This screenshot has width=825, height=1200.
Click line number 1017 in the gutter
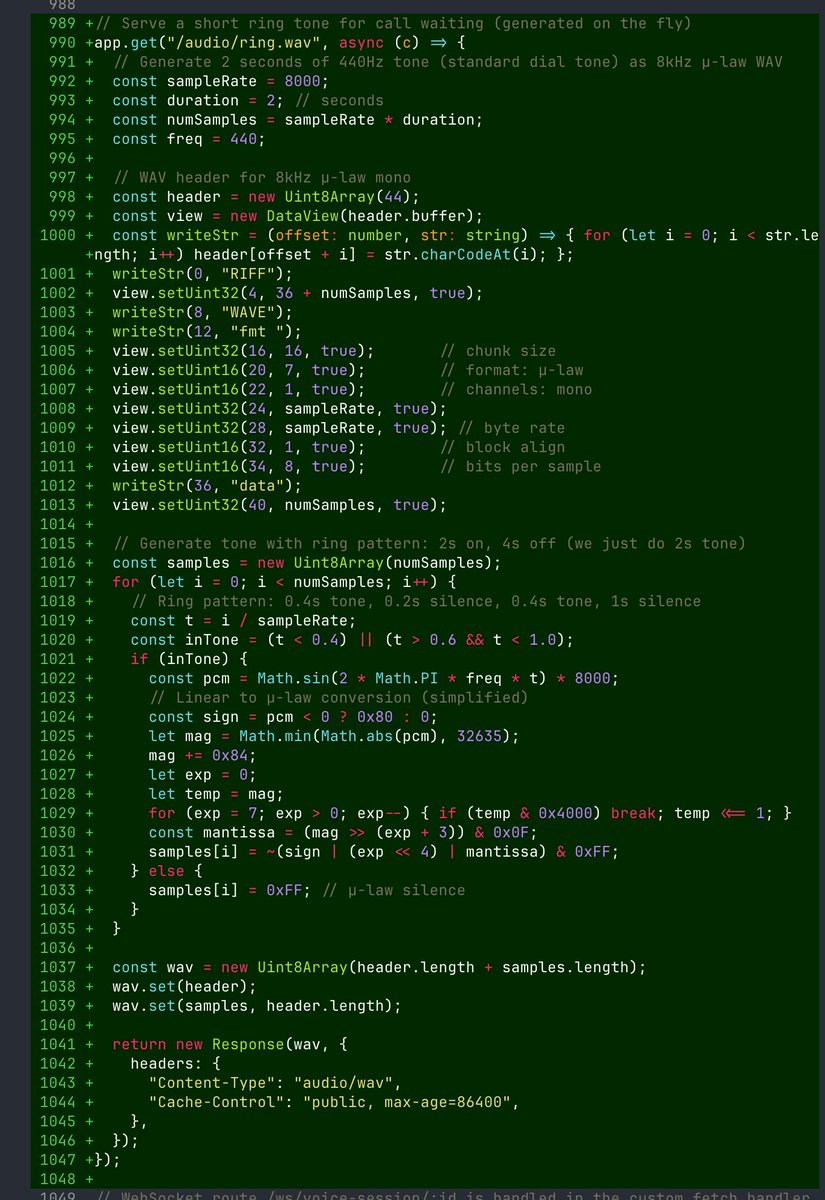click(x=57, y=582)
